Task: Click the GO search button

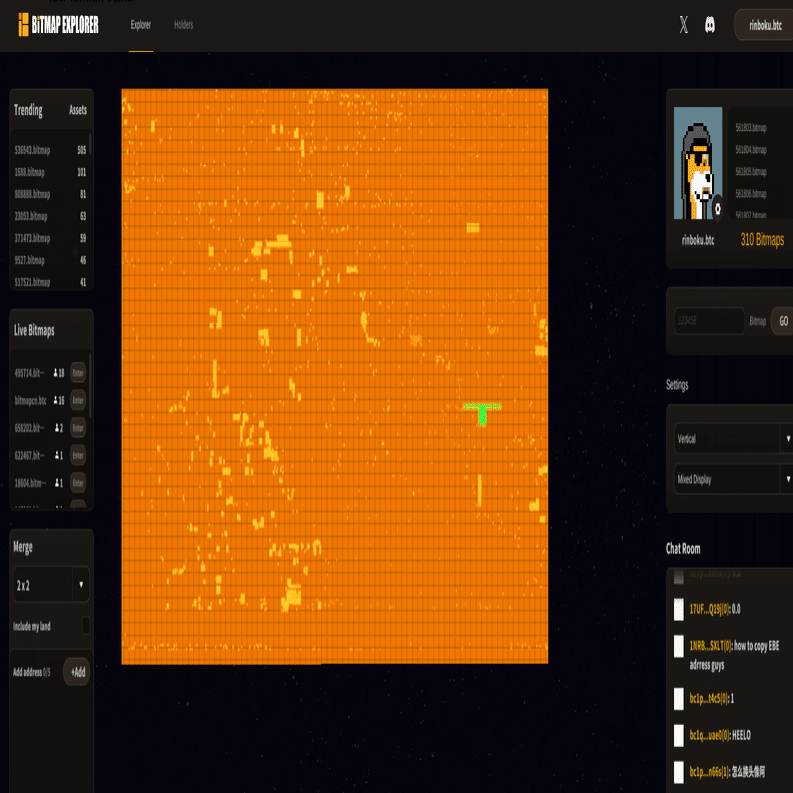Action: [x=783, y=321]
